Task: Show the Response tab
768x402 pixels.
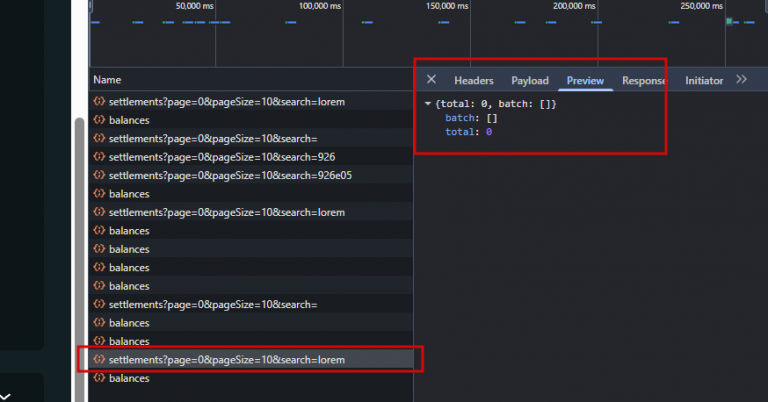Action: (644, 81)
